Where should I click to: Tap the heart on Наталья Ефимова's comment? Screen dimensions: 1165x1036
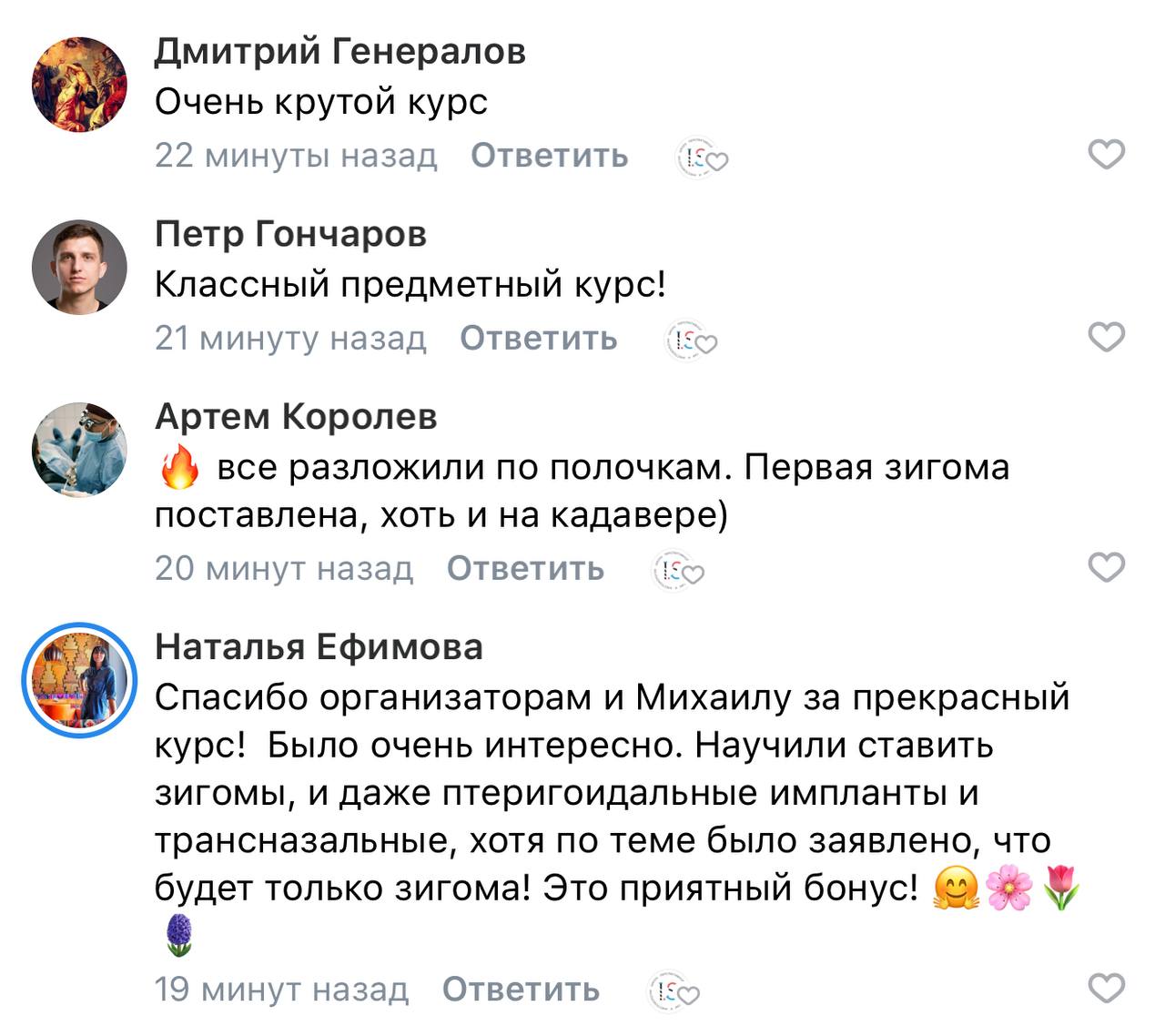pyautogui.click(x=1107, y=989)
